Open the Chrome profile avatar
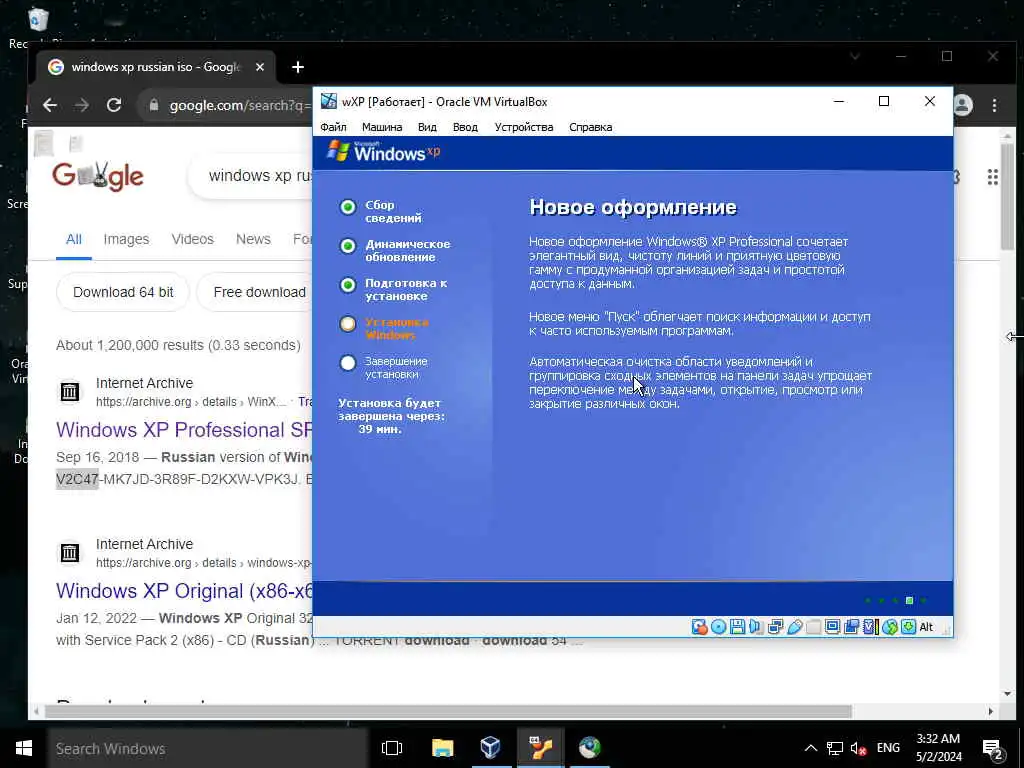This screenshot has height=768, width=1024. tap(963, 105)
